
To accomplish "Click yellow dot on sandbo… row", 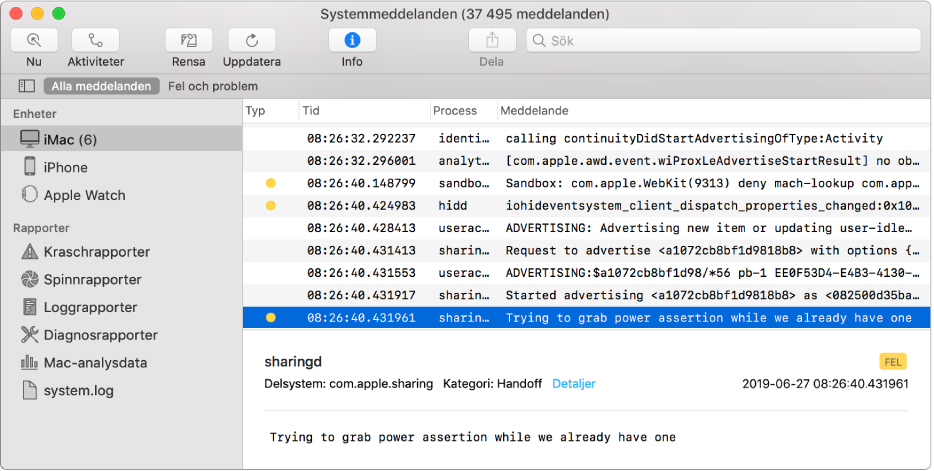I will coord(270,183).
